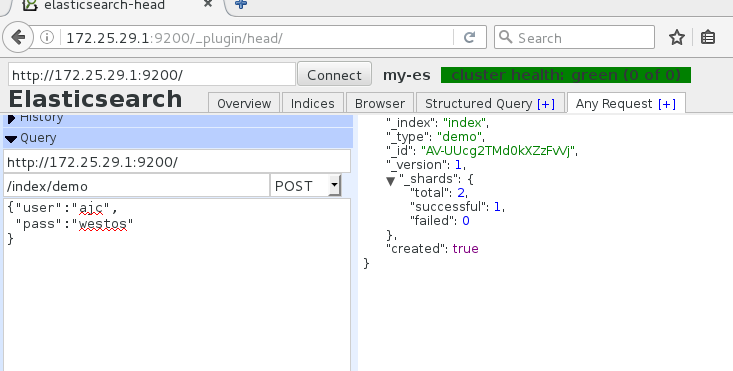Click the "created": true line
Viewport: 733px width, 371px height.
[432, 249]
